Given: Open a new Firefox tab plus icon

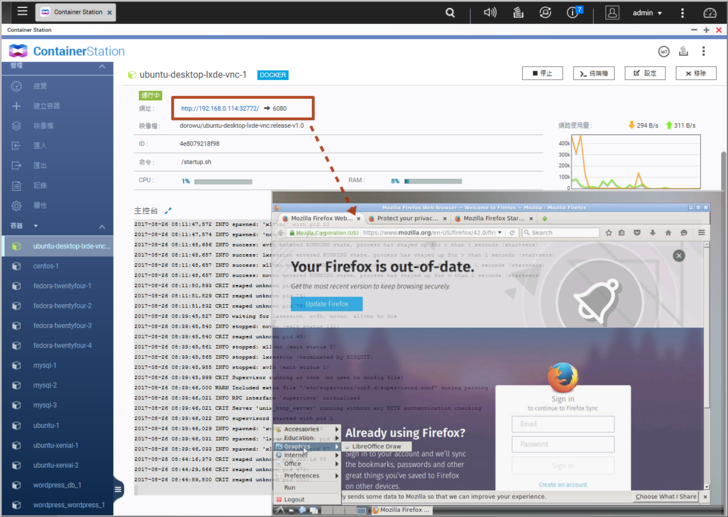Looking at the screenshot, I should pos(545,218).
